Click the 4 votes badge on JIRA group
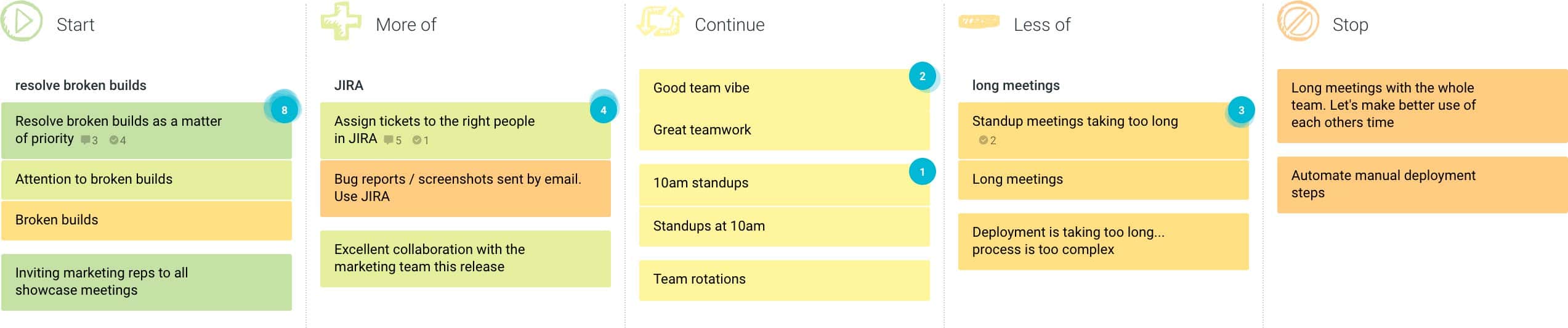The image size is (1568, 328). click(x=603, y=110)
